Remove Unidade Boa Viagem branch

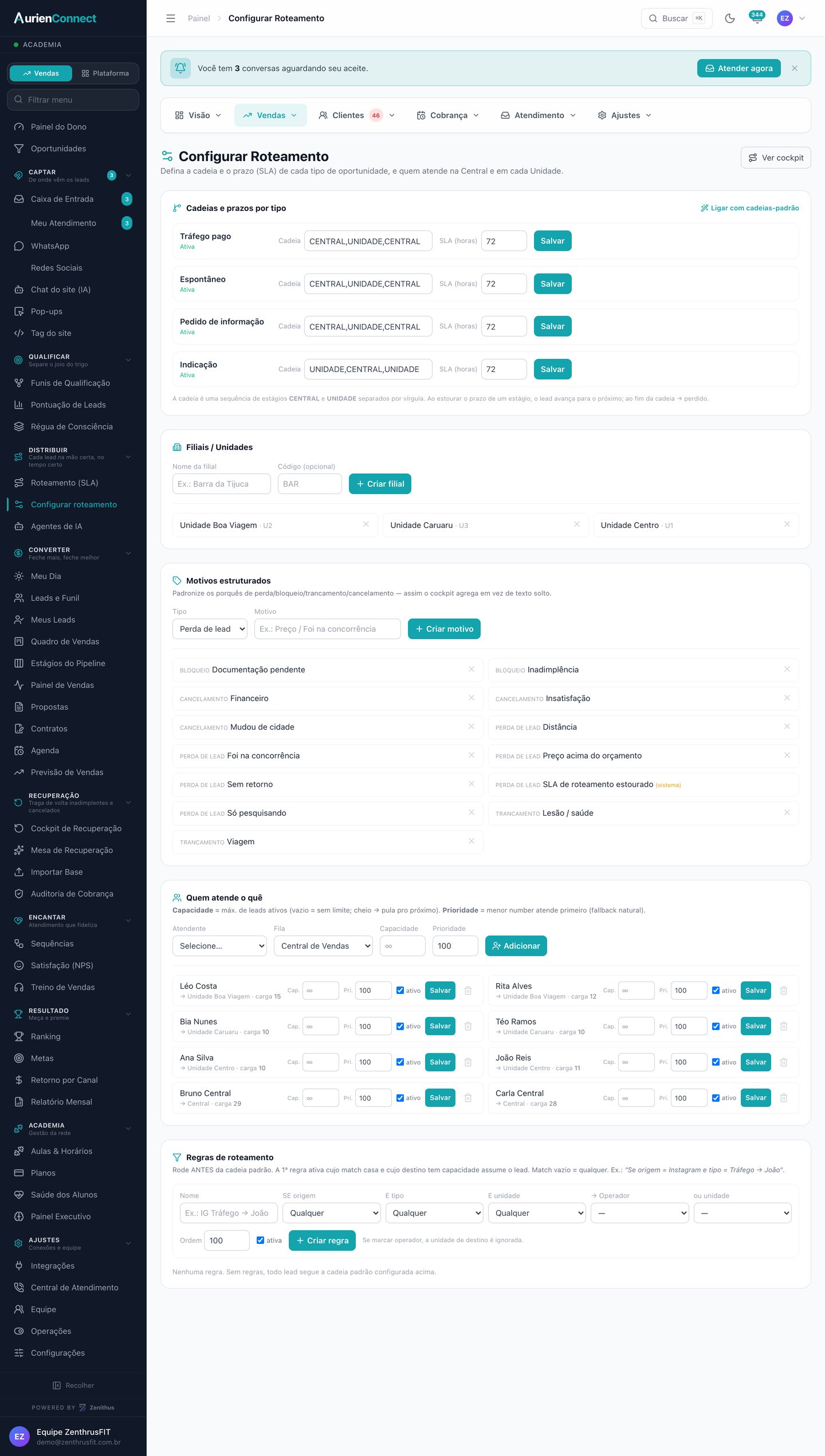click(x=366, y=524)
